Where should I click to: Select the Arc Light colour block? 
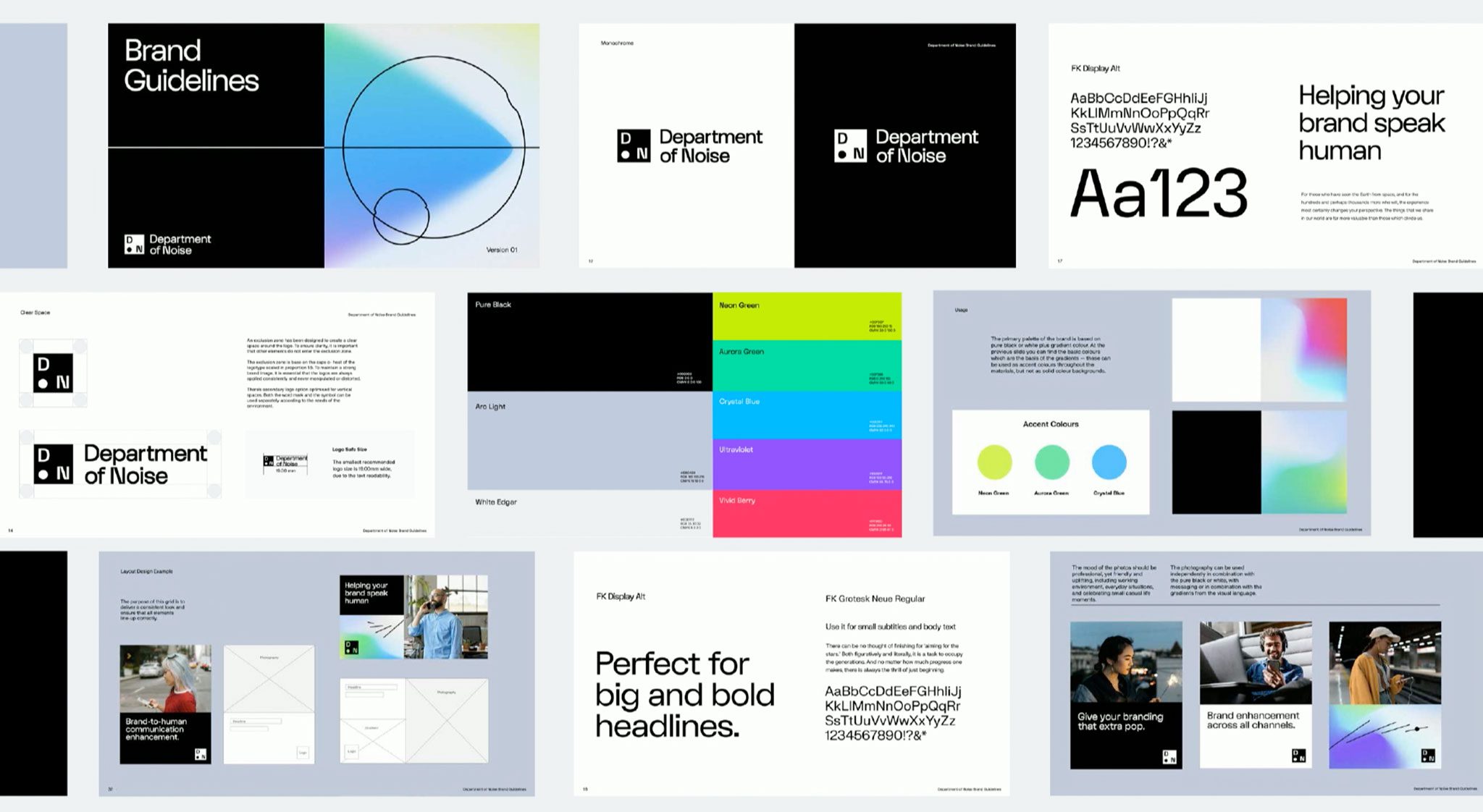[589, 441]
